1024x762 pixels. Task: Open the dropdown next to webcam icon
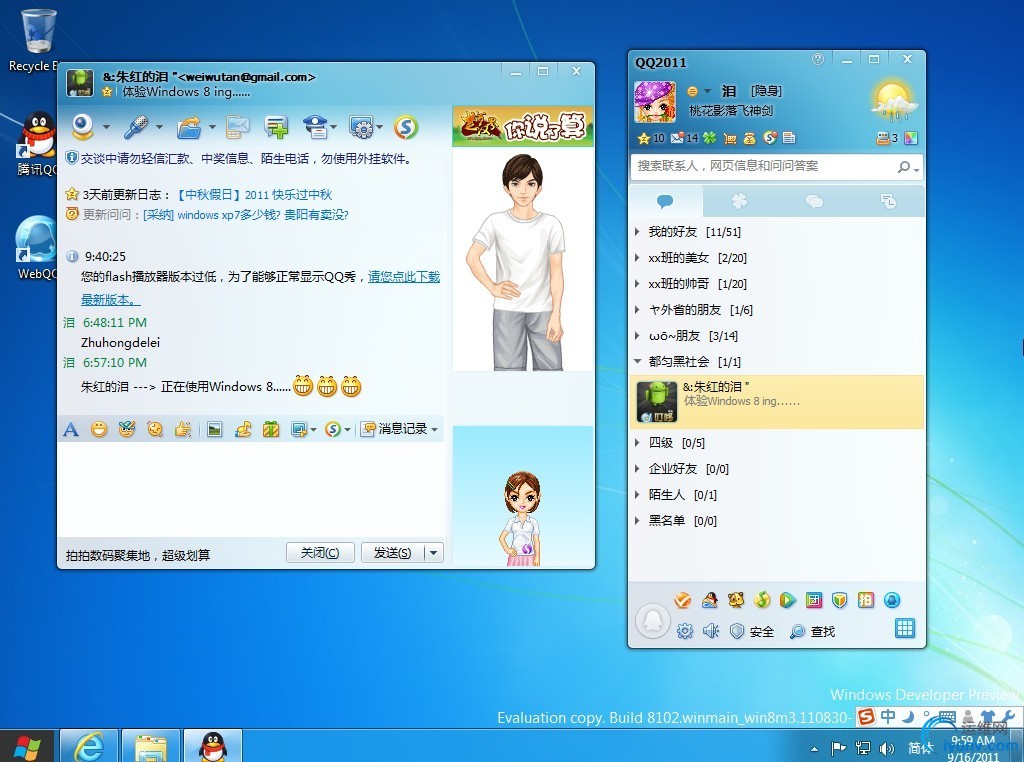(x=106, y=127)
